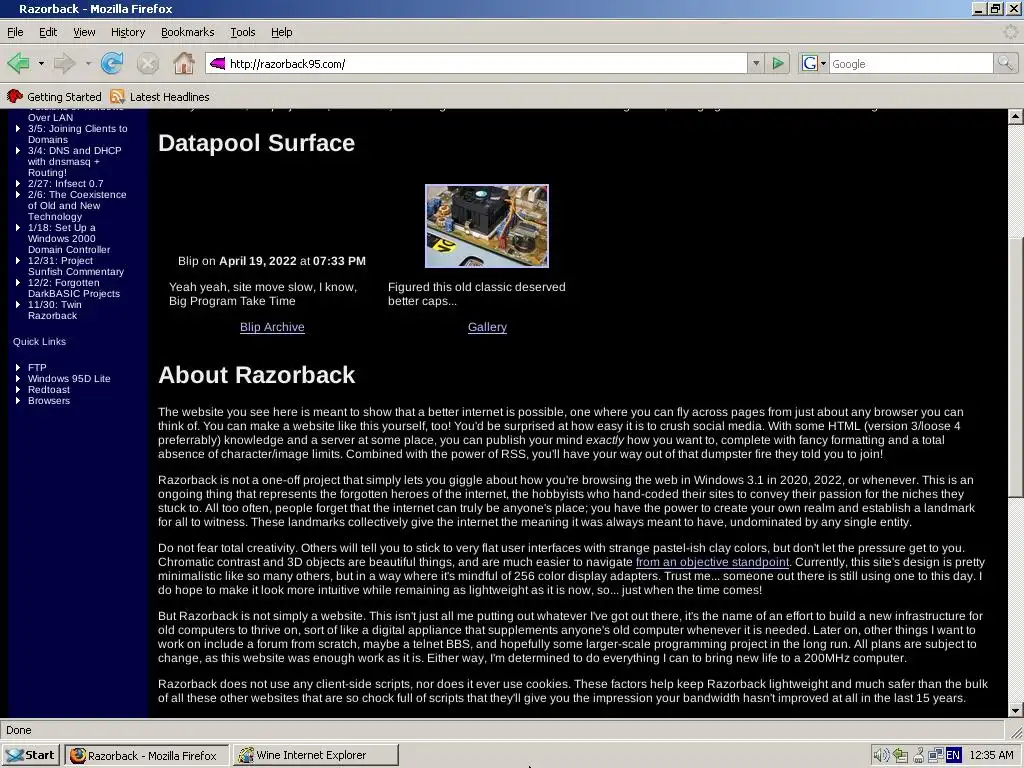Click the razorback95 site favicon
1024x768 pixels.
coord(217,63)
